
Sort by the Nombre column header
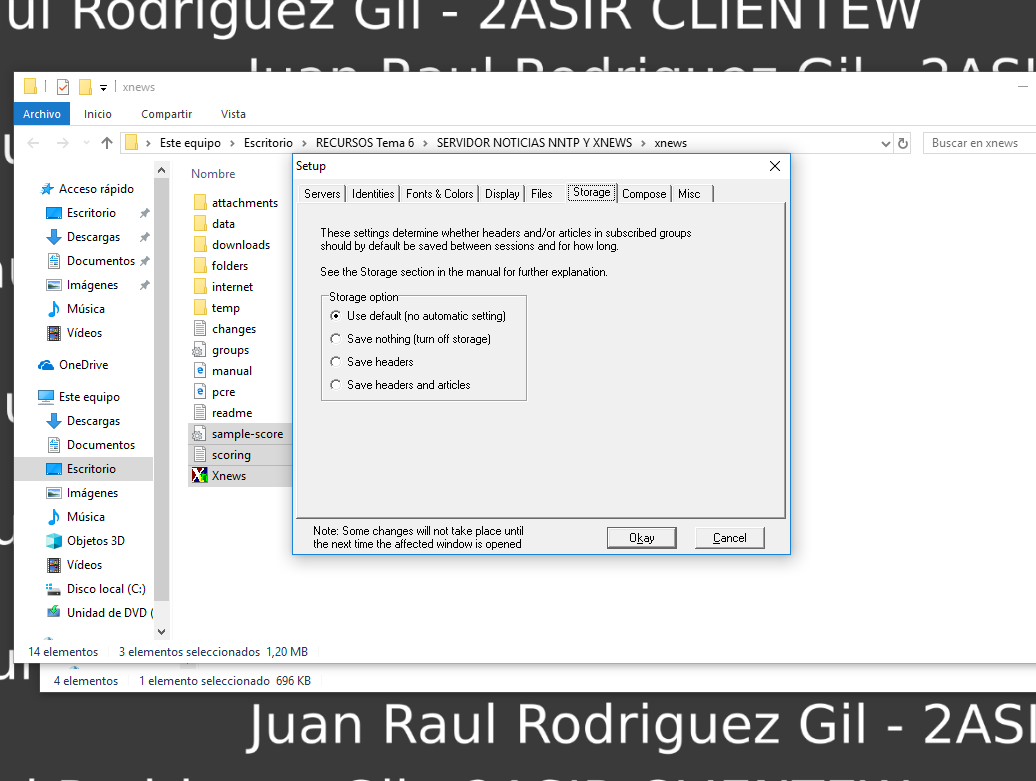coord(213,174)
